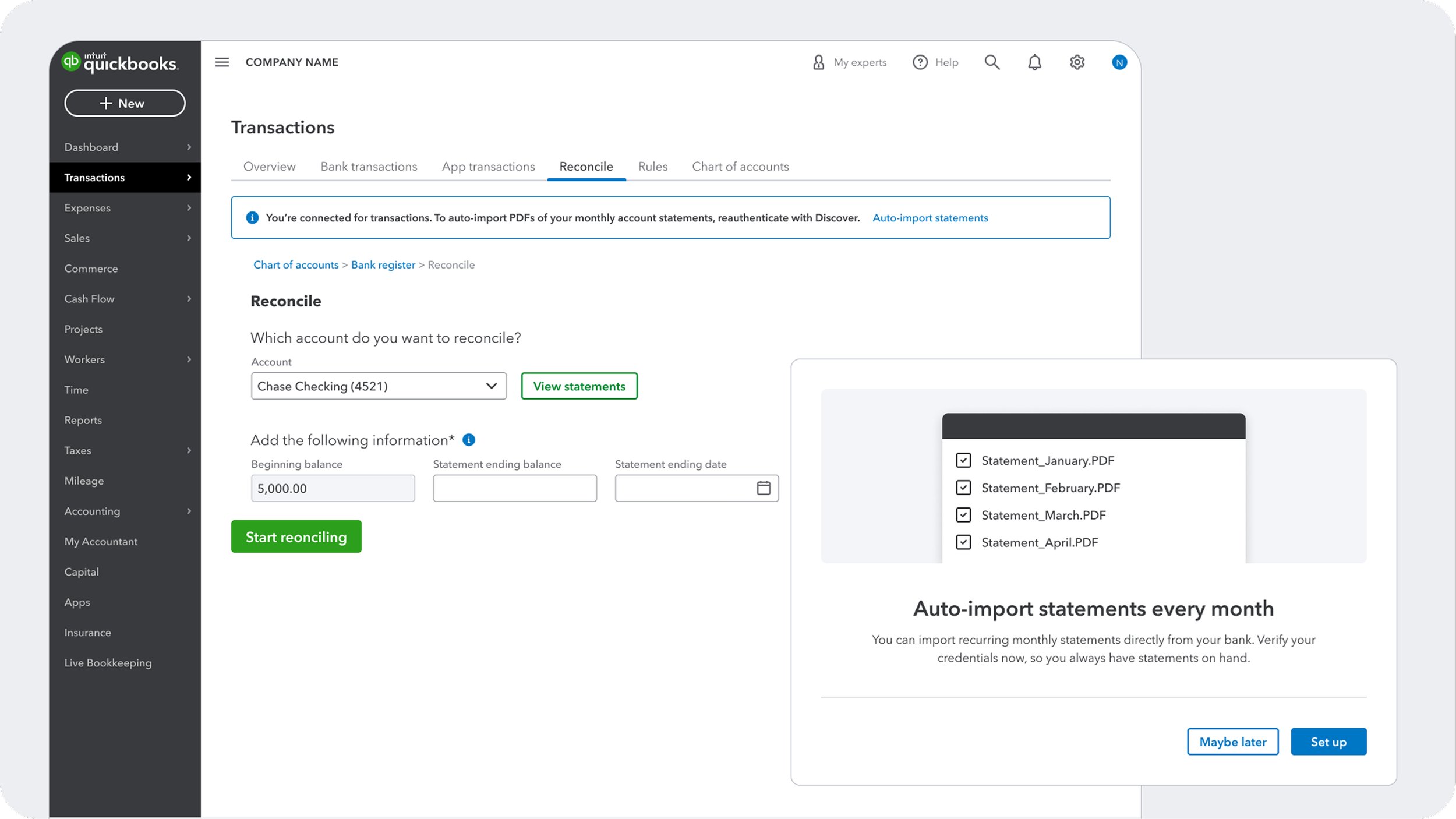Open notifications bell icon
Screen dimensions: 1456x819
1034,62
